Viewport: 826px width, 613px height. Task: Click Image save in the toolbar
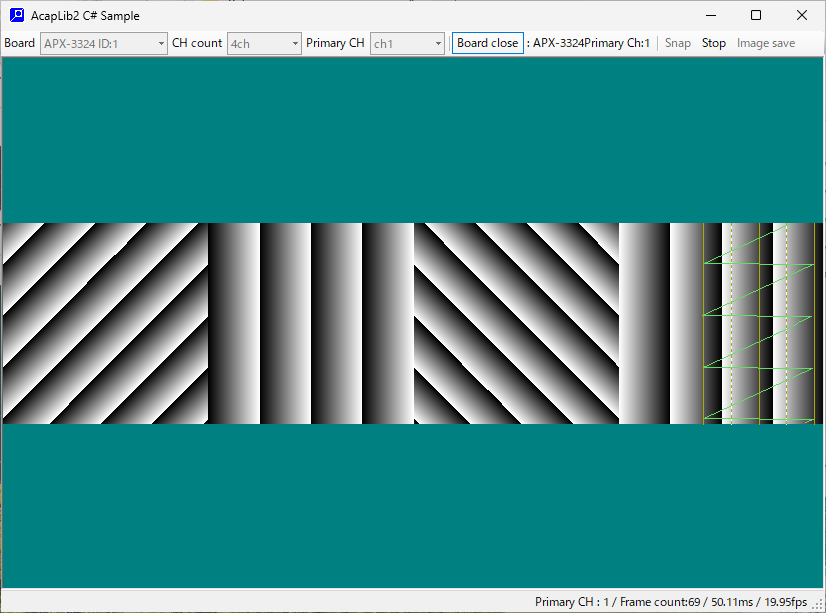pos(766,43)
